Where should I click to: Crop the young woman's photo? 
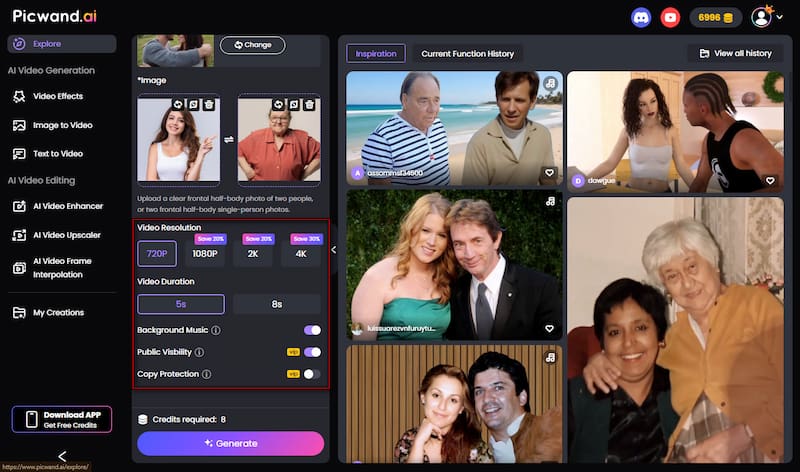pyautogui.click(x=193, y=105)
